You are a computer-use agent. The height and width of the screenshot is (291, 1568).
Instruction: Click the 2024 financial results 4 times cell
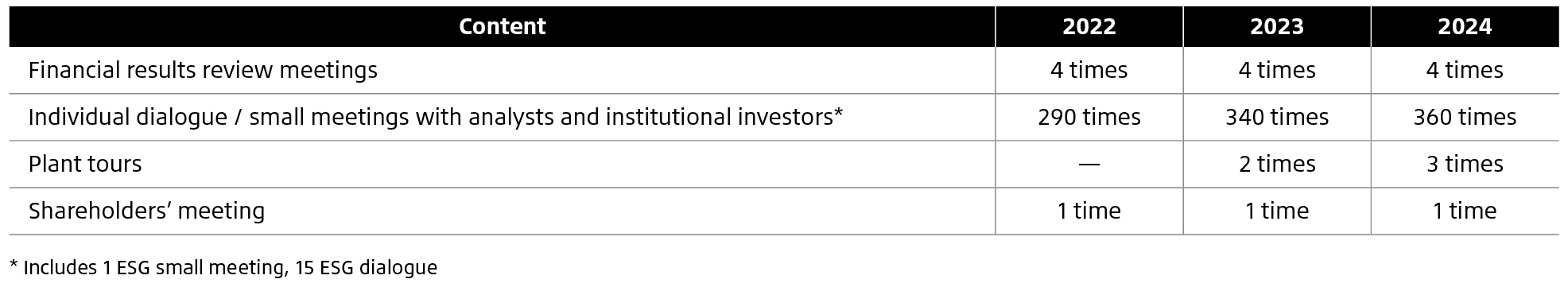point(1465,71)
